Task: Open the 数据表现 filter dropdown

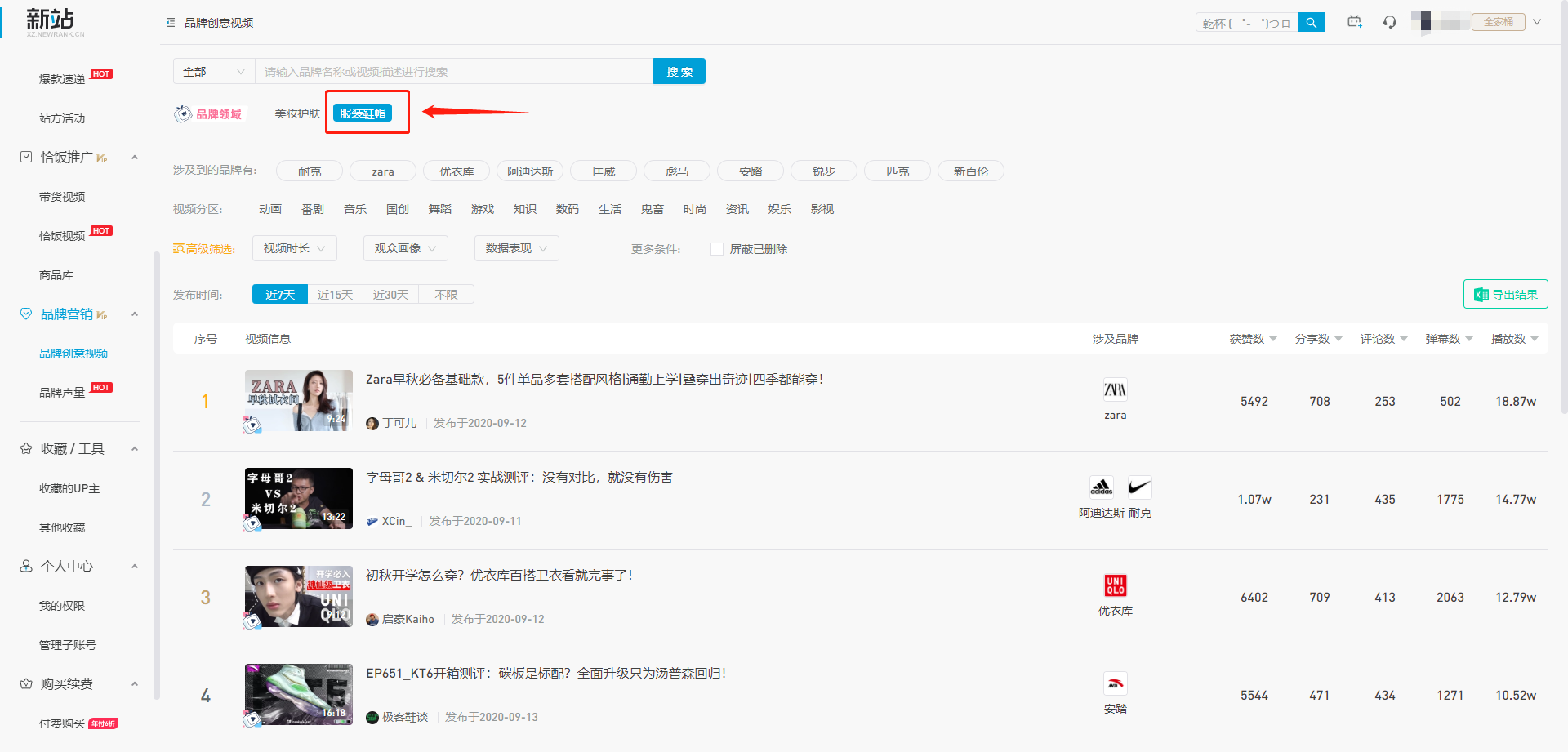Action: coord(517,248)
